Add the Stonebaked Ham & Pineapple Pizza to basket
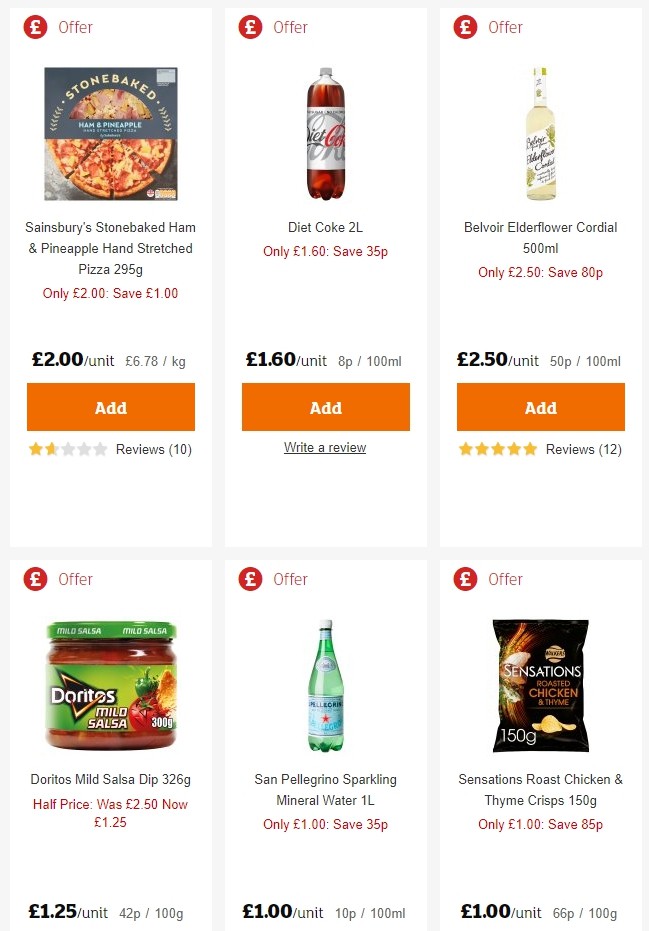Screen dimensions: 649x931 [x=110, y=407]
